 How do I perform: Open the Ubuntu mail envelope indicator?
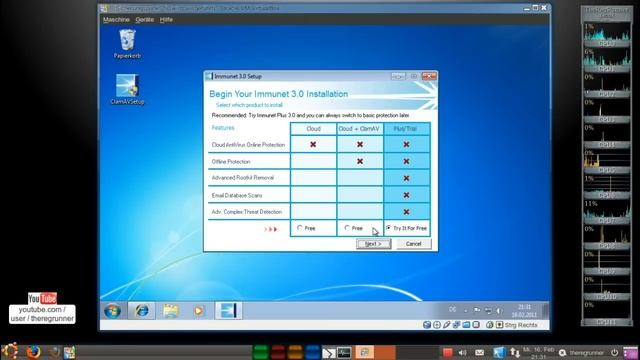coord(480,352)
